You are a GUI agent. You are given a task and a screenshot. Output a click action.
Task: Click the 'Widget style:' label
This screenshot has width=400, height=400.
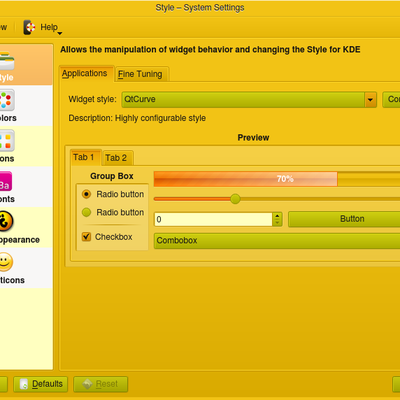[x=92, y=99]
